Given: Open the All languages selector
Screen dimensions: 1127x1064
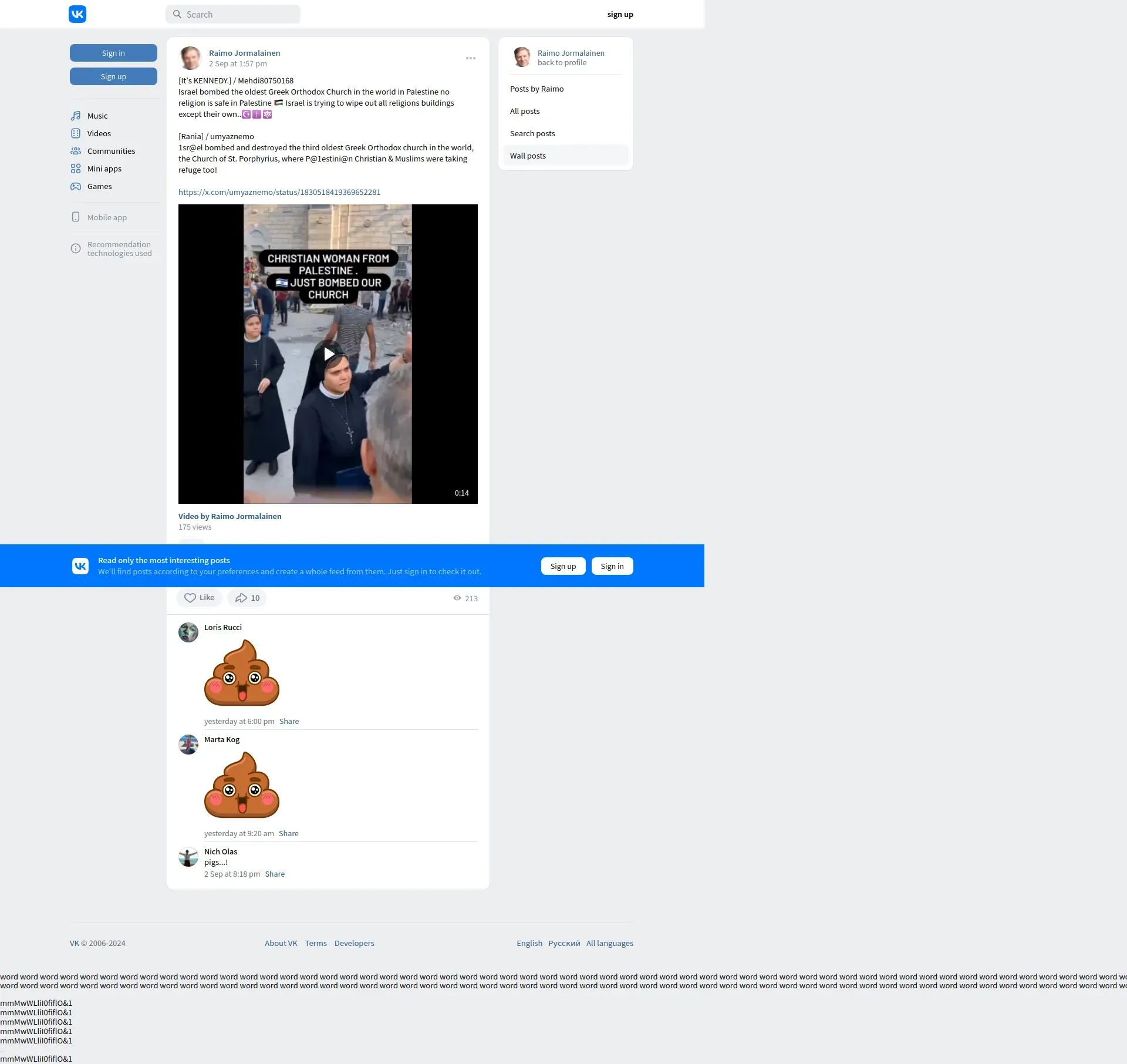Looking at the screenshot, I should click(609, 943).
